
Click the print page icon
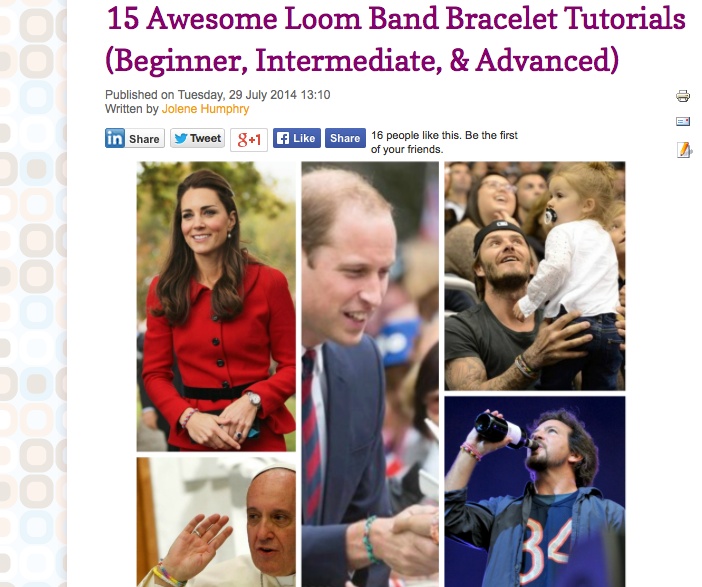click(683, 96)
